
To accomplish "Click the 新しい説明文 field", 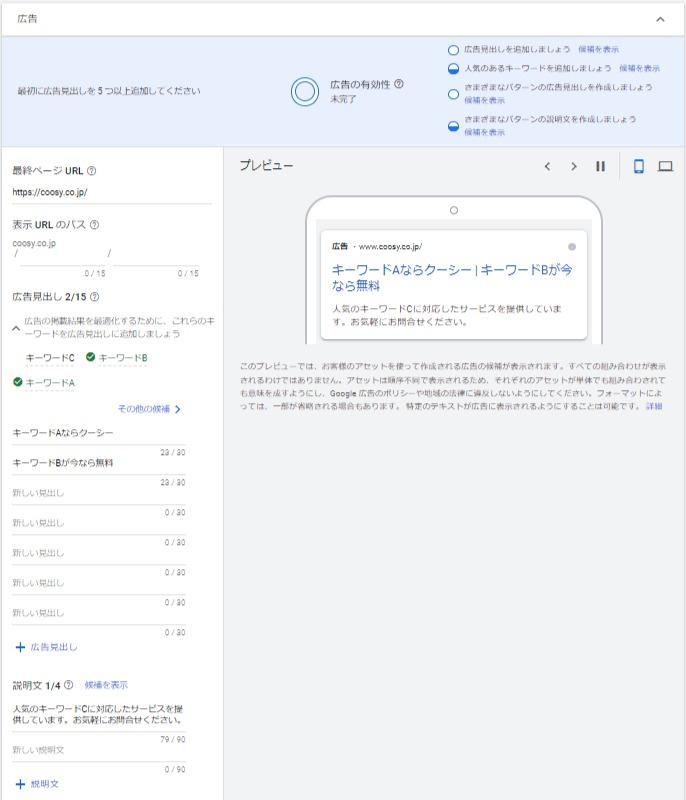I will click(x=98, y=750).
